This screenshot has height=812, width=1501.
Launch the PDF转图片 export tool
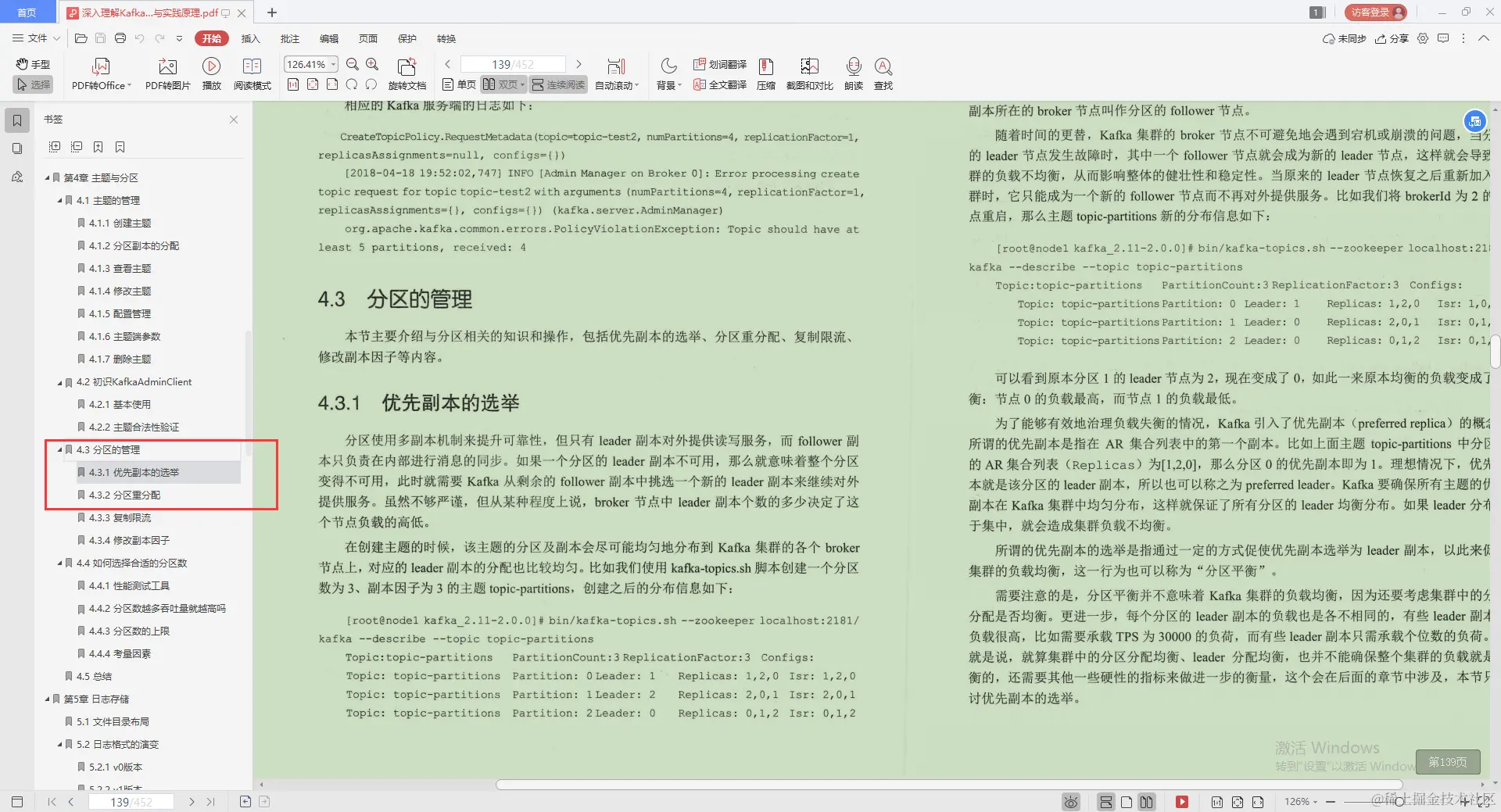tap(167, 73)
